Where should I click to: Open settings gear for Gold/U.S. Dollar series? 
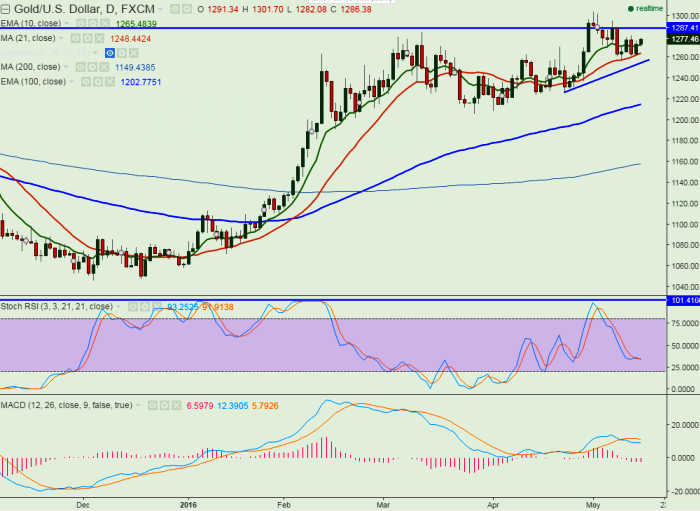pyautogui.click(x=187, y=9)
